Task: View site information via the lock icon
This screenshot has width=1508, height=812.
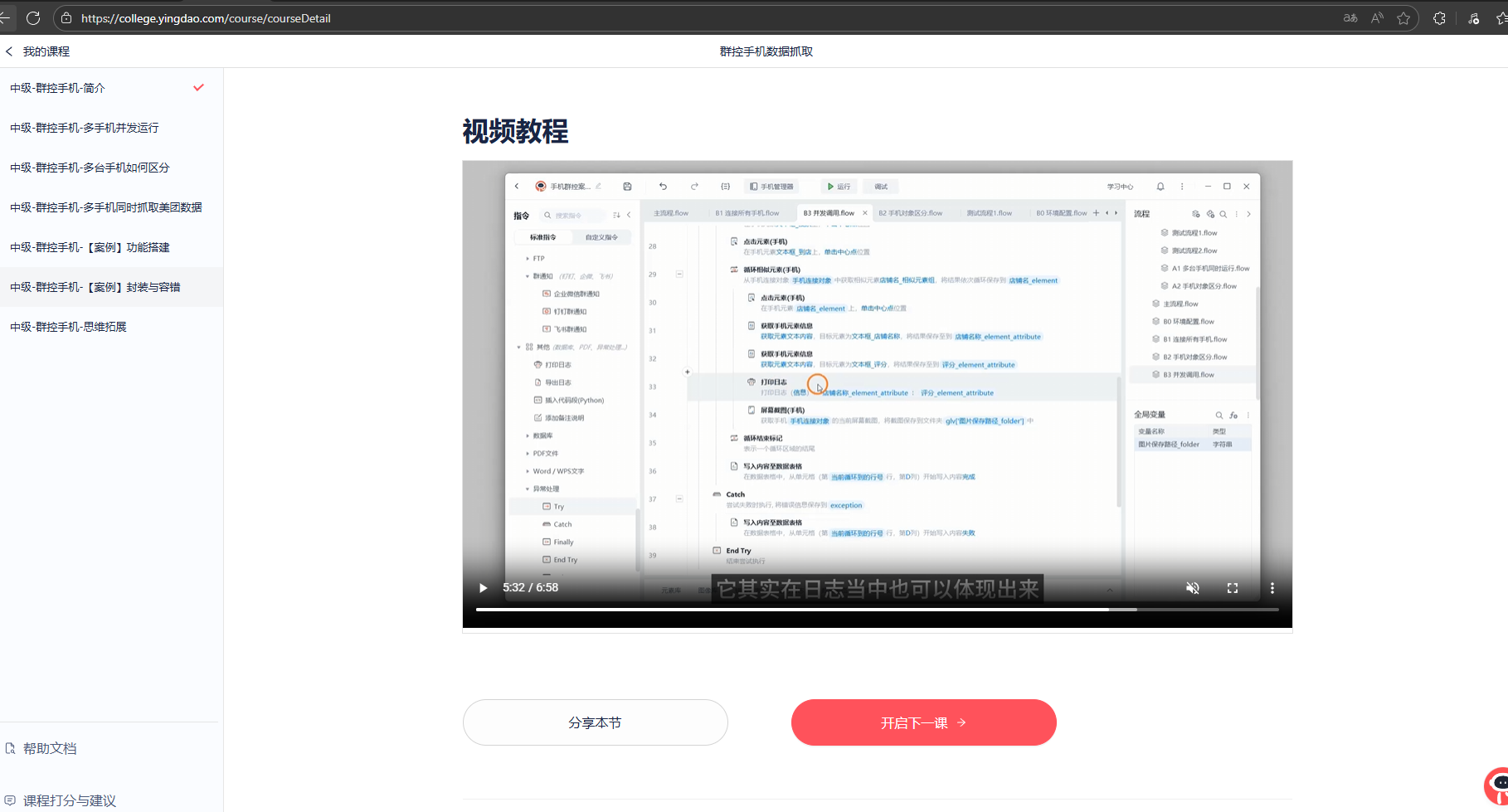Action: click(x=66, y=18)
